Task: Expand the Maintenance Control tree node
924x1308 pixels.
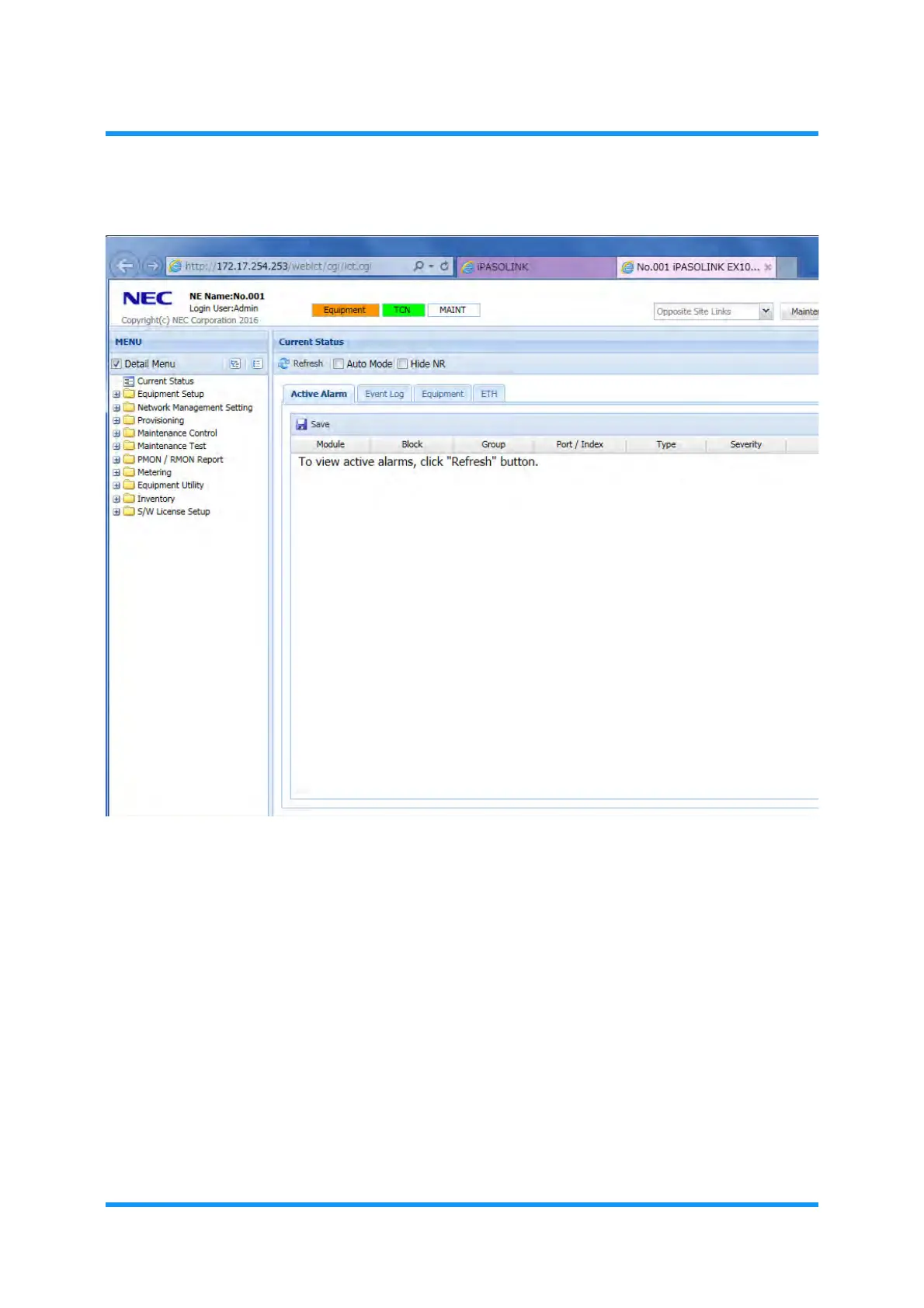Action: (x=116, y=433)
